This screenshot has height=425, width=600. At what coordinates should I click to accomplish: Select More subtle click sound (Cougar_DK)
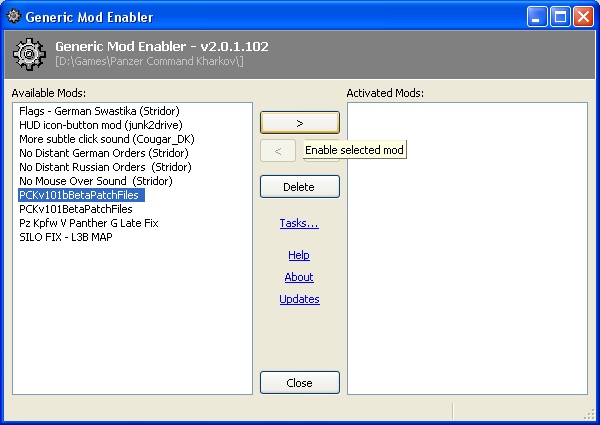[107, 139]
